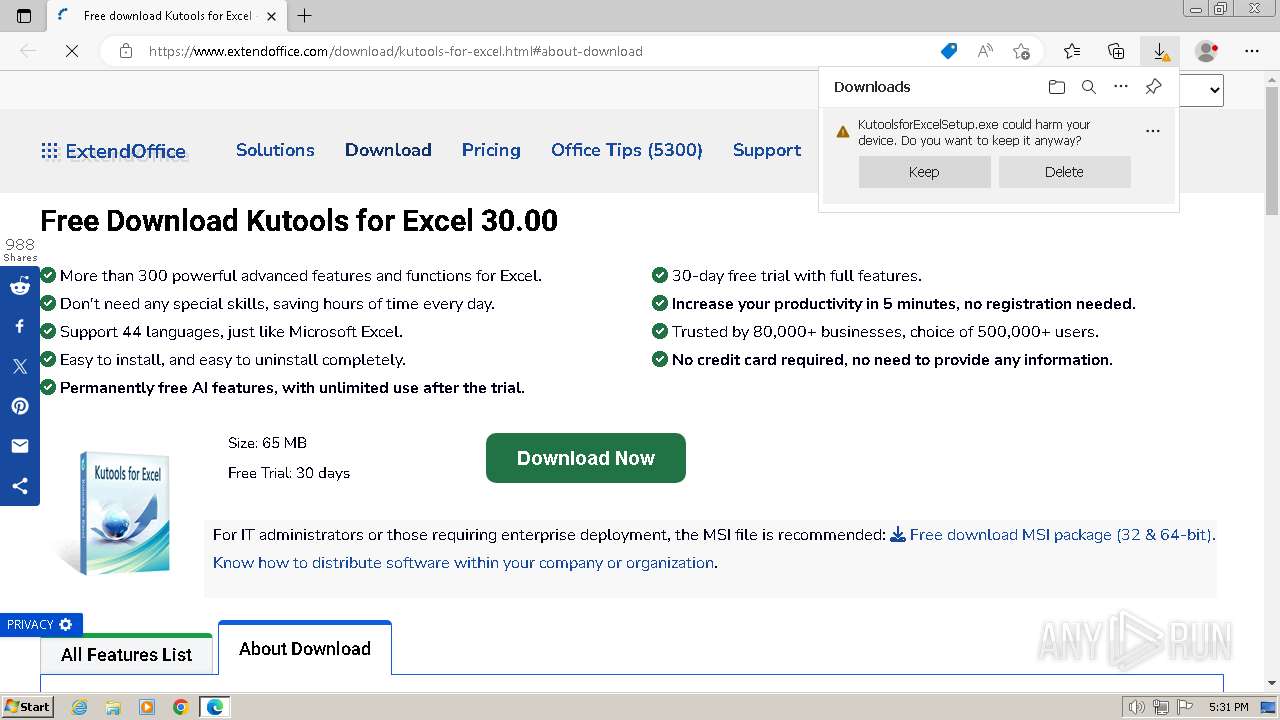Launch Internet Explorer from the taskbar
The width and height of the screenshot is (1280, 720).
[x=79, y=707]
